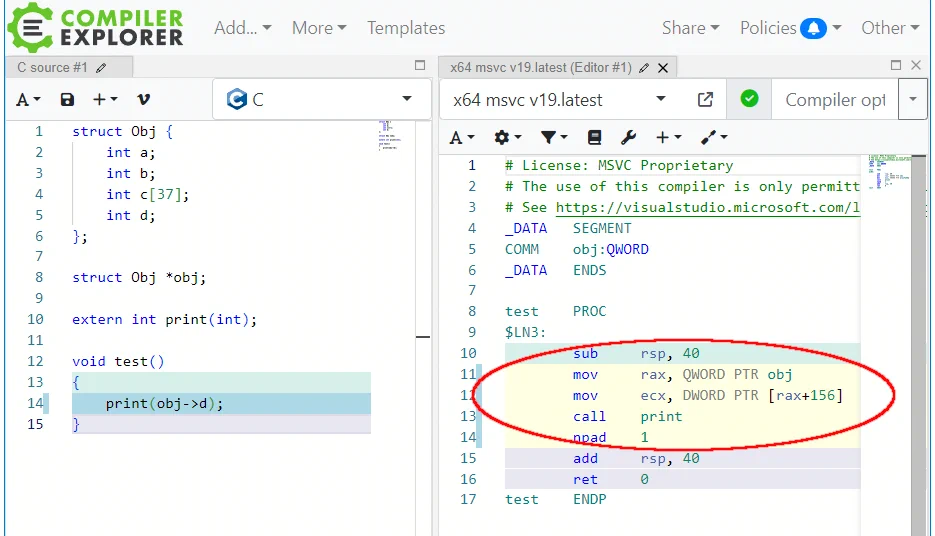
Task: Close the x64 msvc compiler tab
Action: pos(662,68)
